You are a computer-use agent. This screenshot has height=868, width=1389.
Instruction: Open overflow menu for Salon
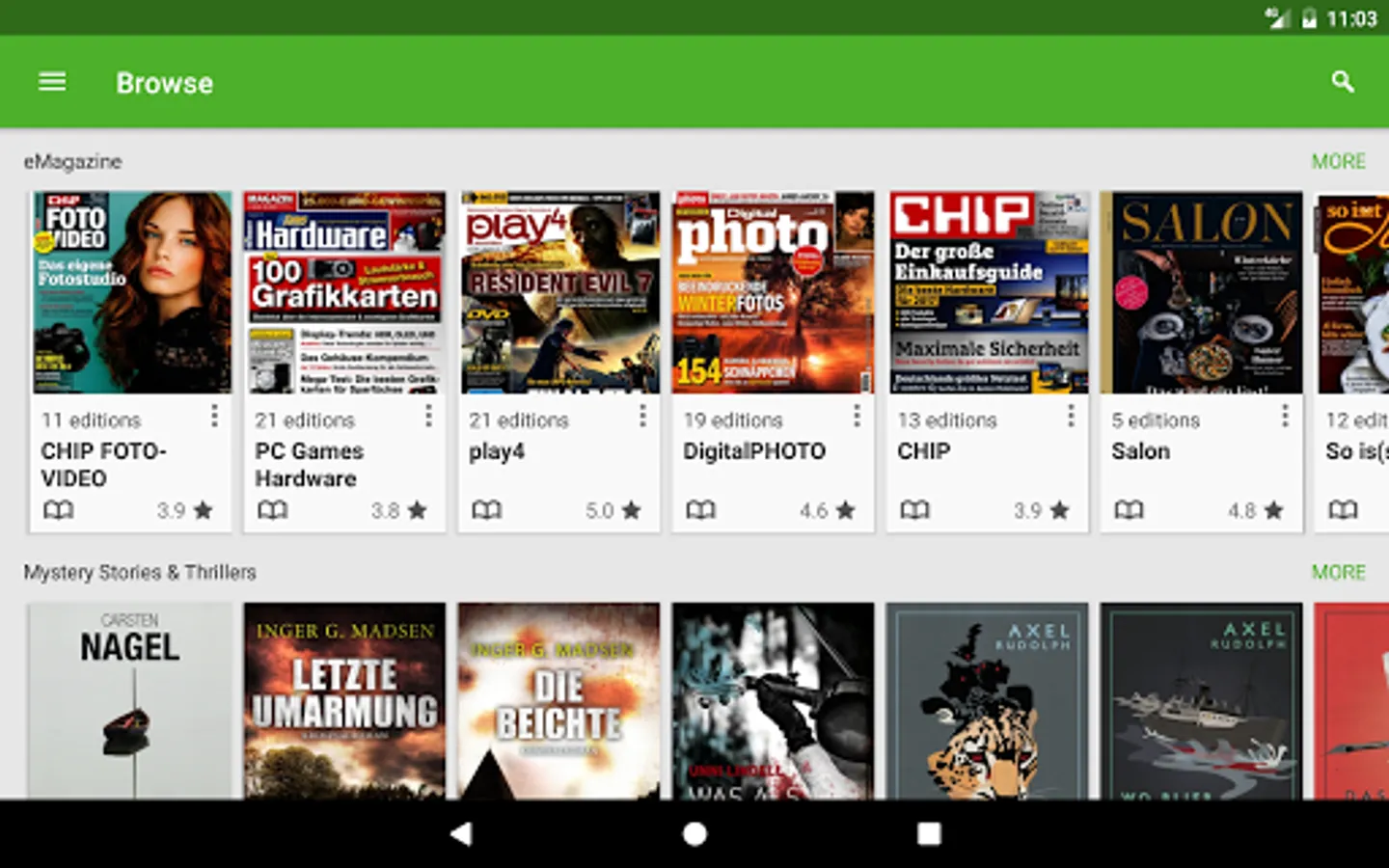tap(1285, 416)
